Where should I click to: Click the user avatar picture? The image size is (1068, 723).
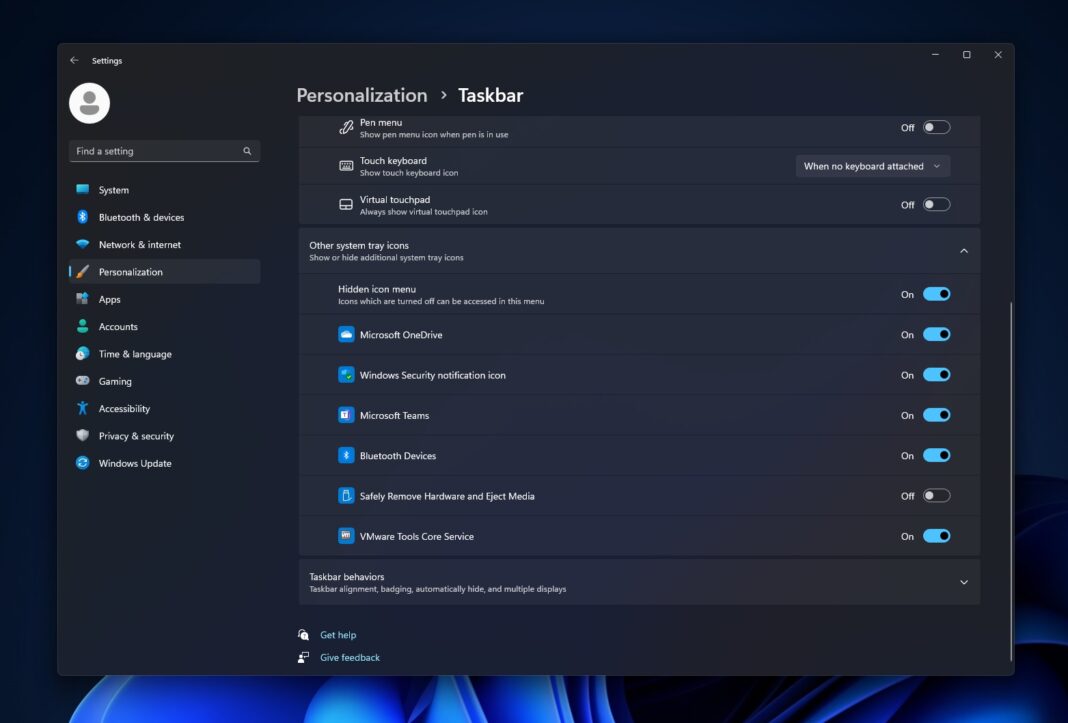coord(89,102)
